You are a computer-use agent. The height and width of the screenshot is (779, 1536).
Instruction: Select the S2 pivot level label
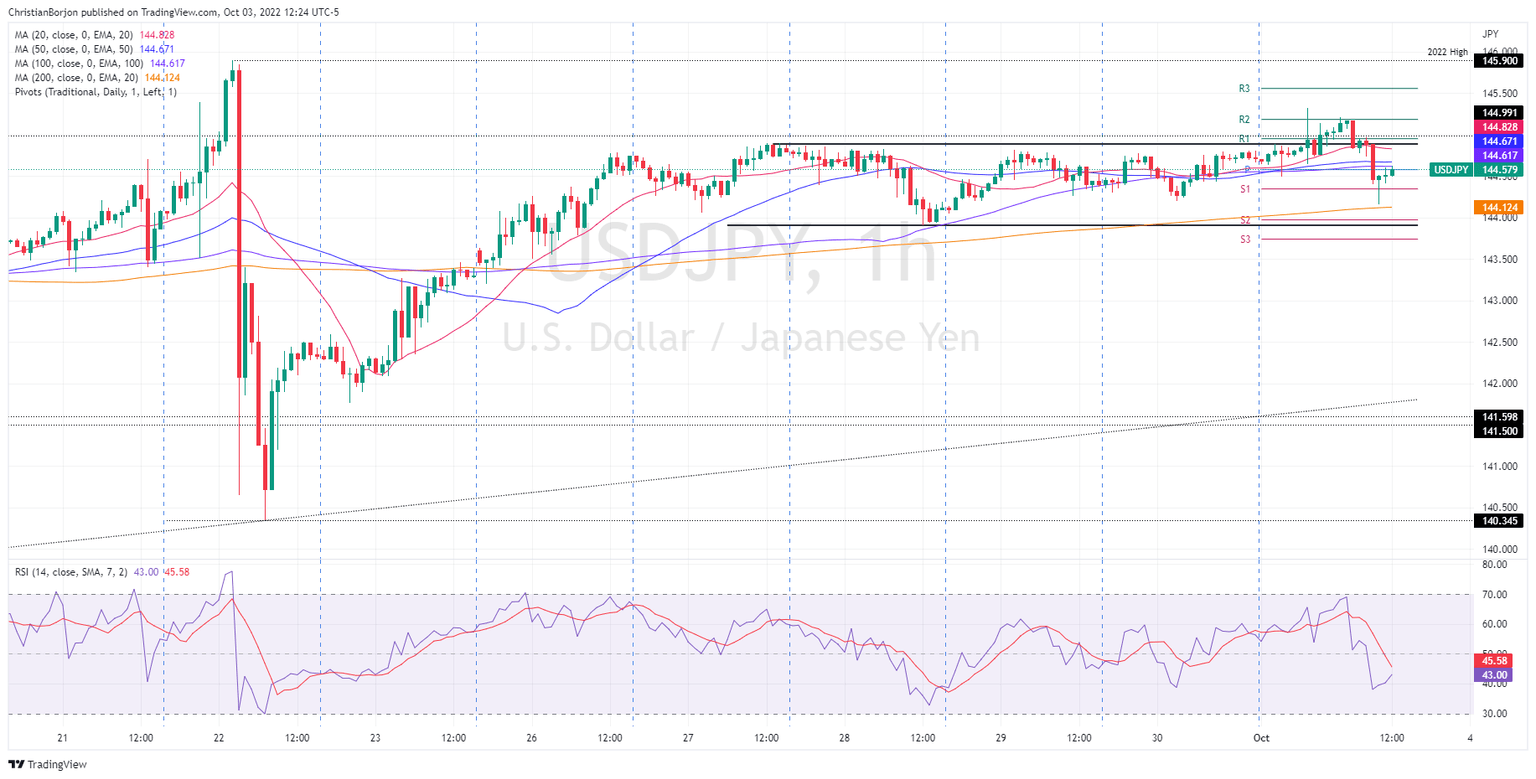(x=1245, y=219)
